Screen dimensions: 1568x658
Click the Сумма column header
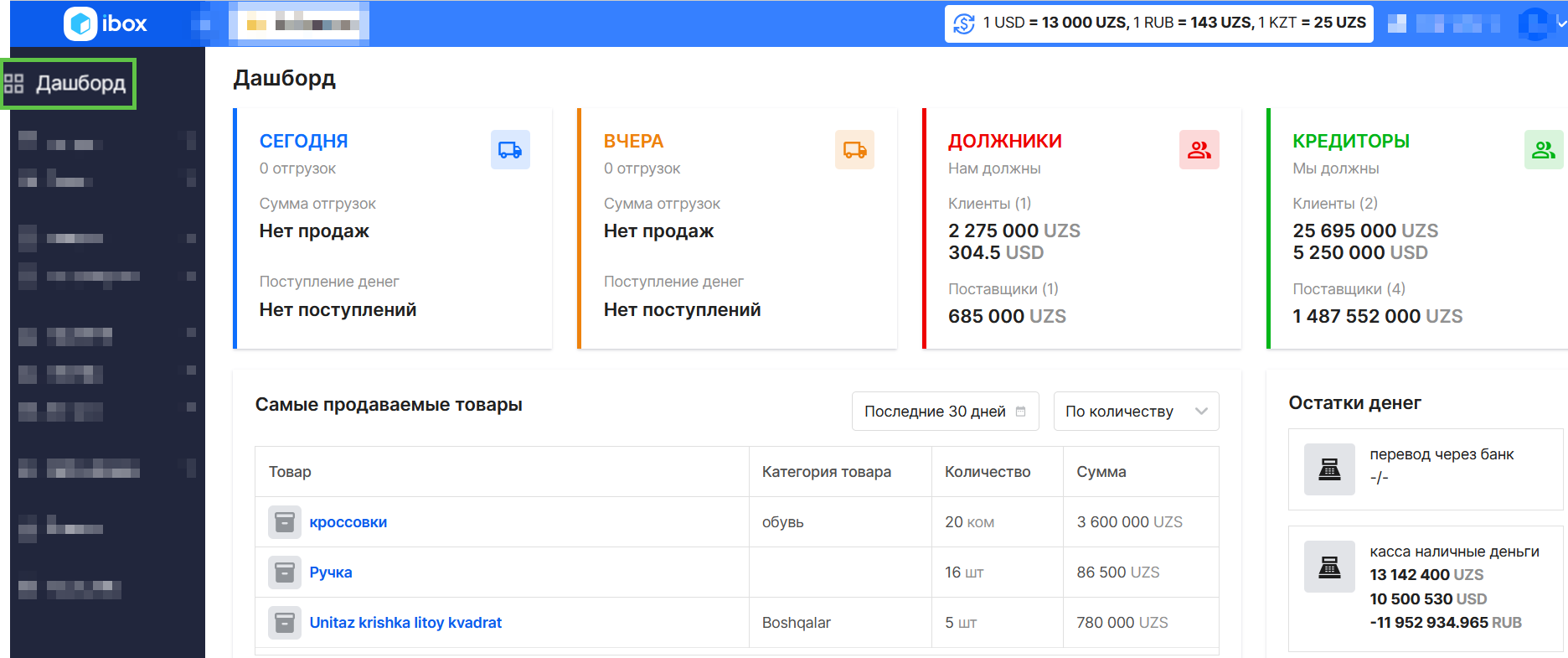[x=1101, y=472]
